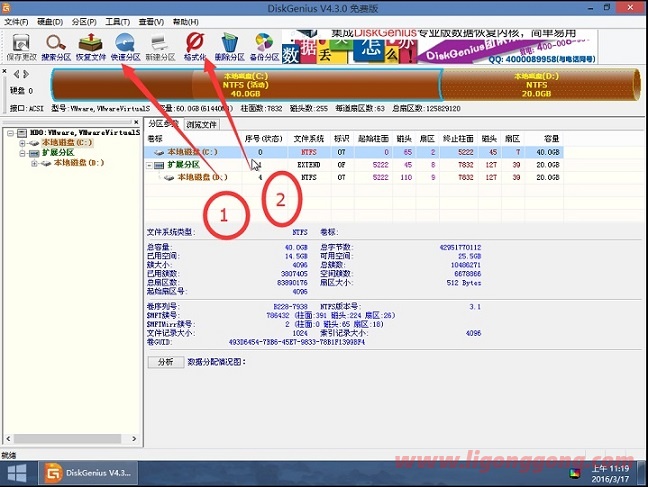Open the 搜索分区 search partition tool
The width and height of the screenshot is (648, 487).
[56, 48]
